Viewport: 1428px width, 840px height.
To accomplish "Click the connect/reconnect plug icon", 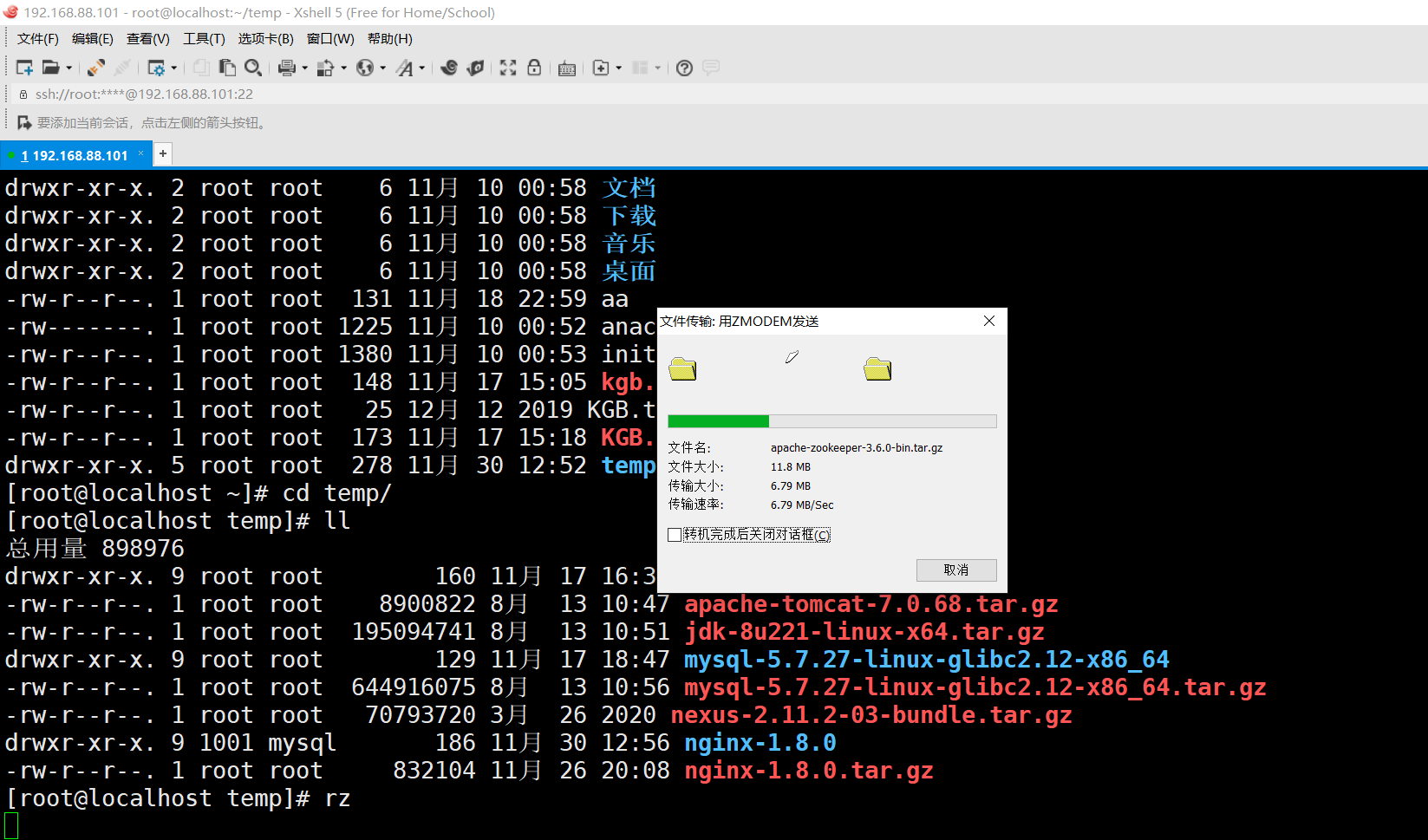I will [96, 68].
